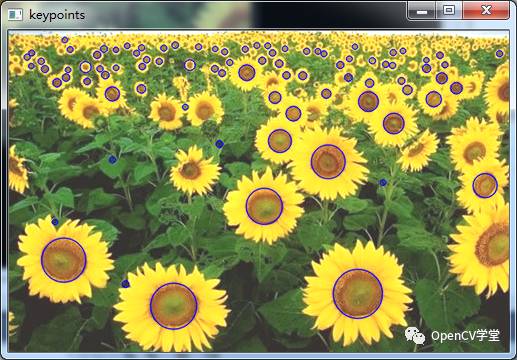The width and height of the screenshot is (517, 360).
Task: Click the keypoints window icon
Action: coord(15,15)
